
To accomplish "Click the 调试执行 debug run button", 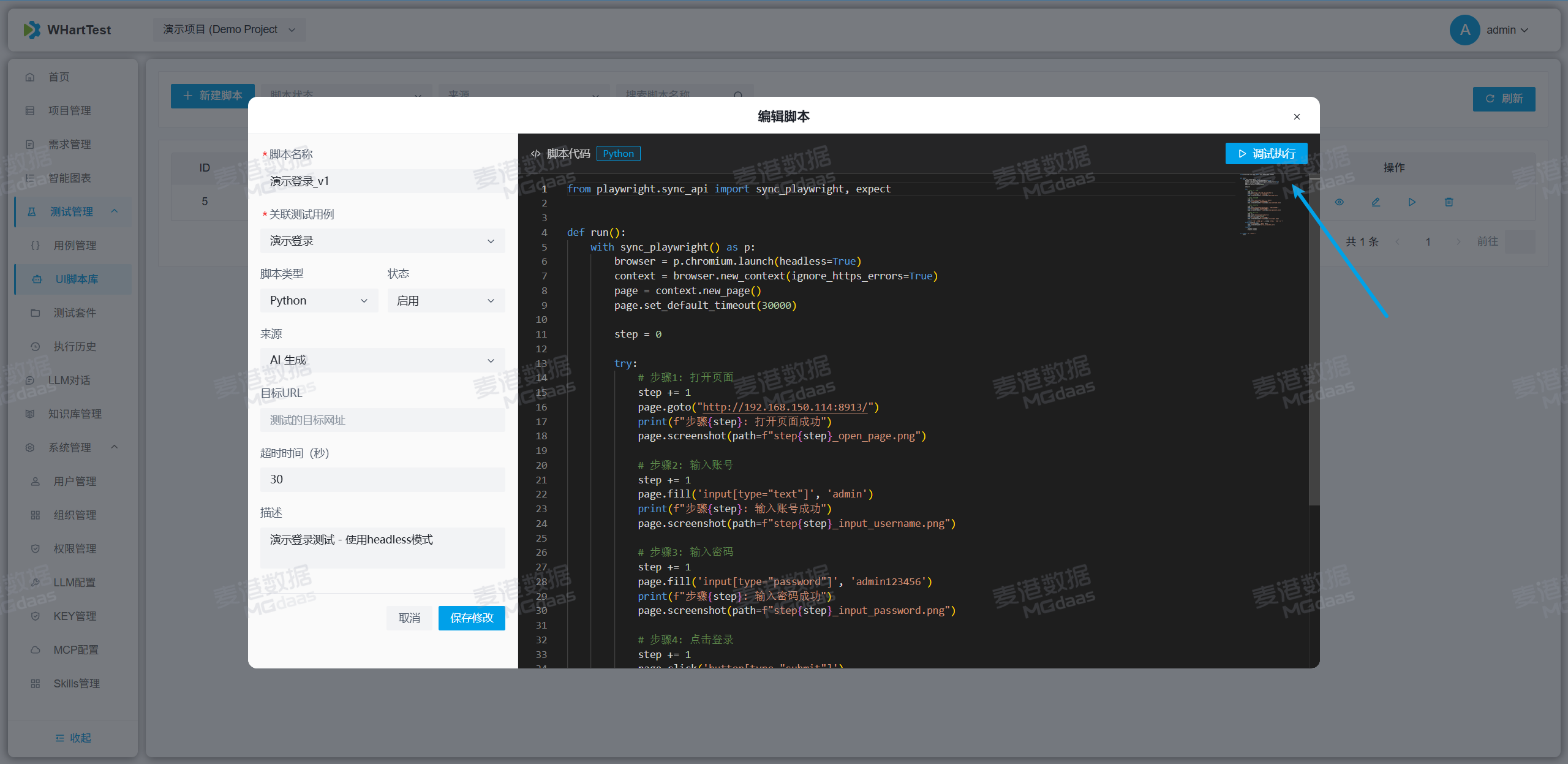I will coord(1266,153).
